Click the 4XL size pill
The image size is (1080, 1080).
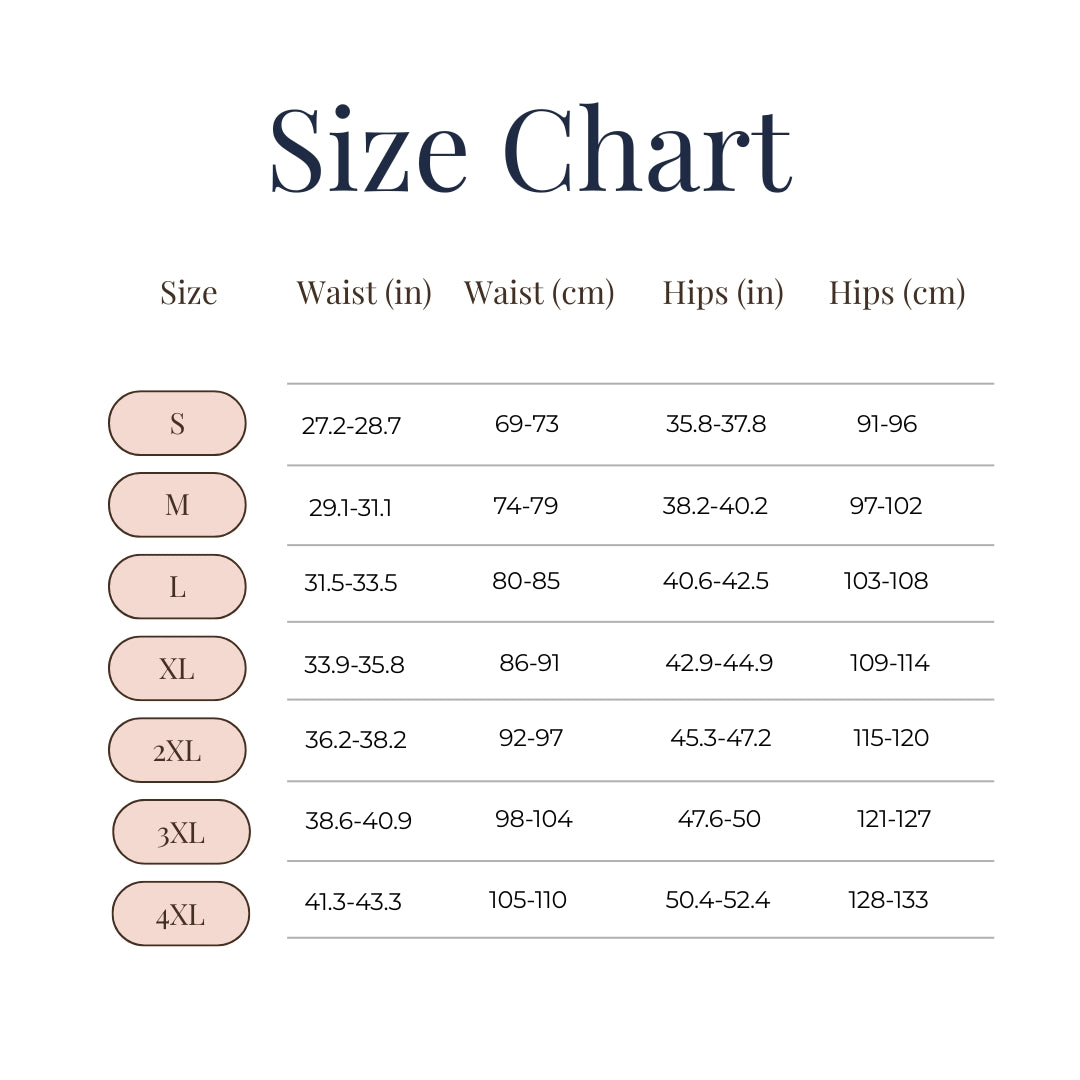pos(180,914)
